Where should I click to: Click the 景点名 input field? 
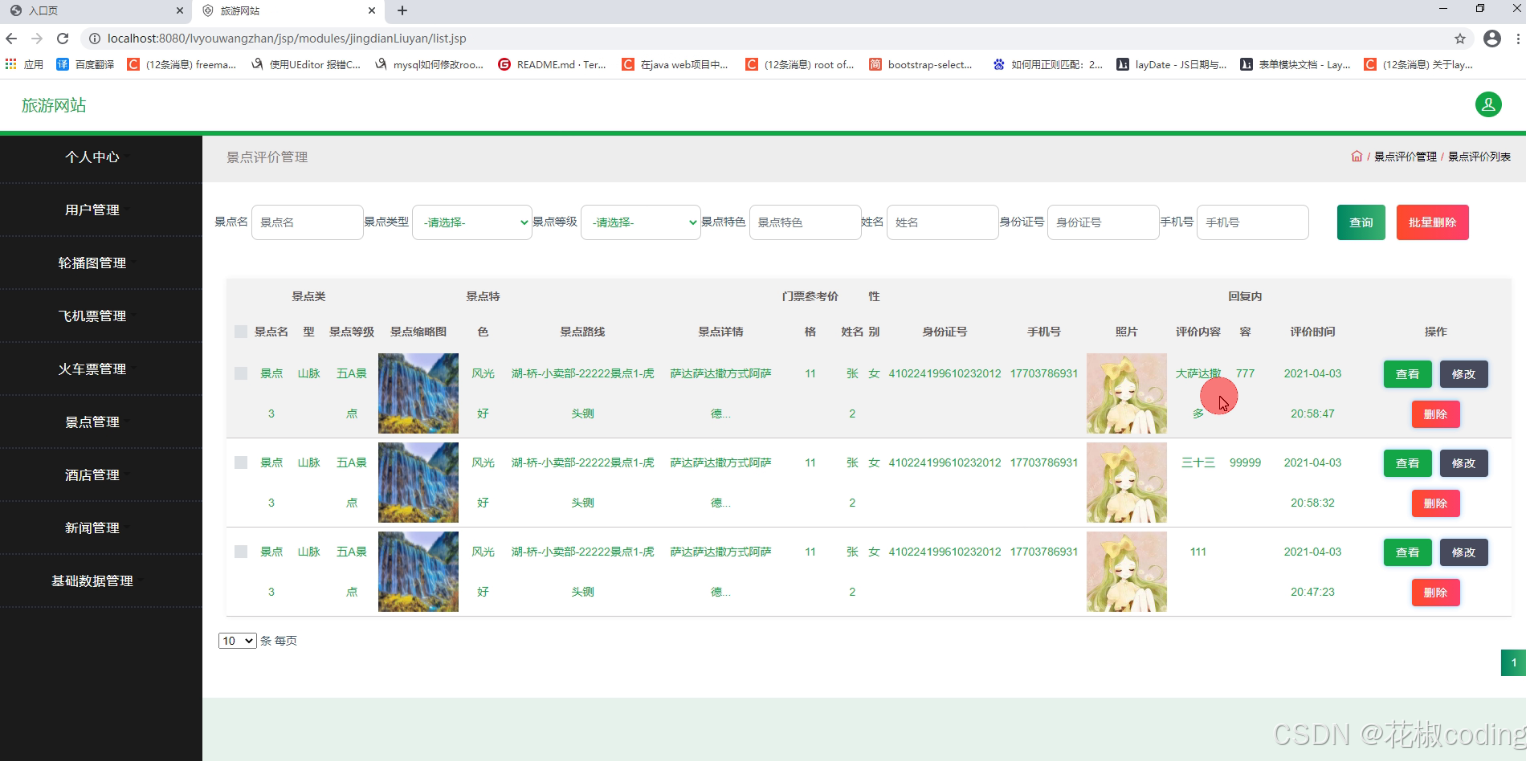coord(307,222)
